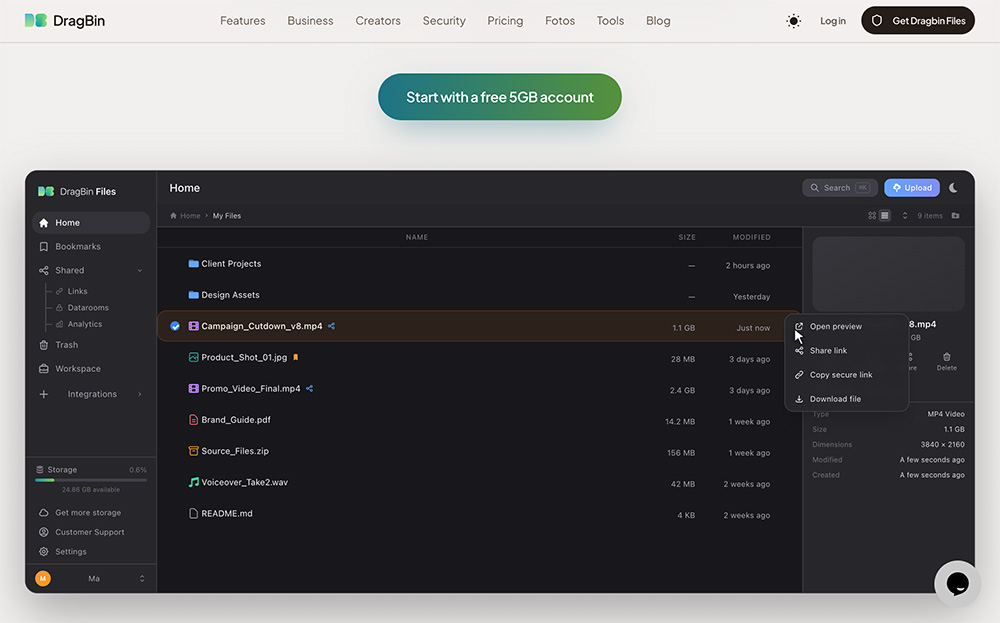Open the Pricing nav item
The width and height of the screenshot is (1000, 623).
[505, 20]
